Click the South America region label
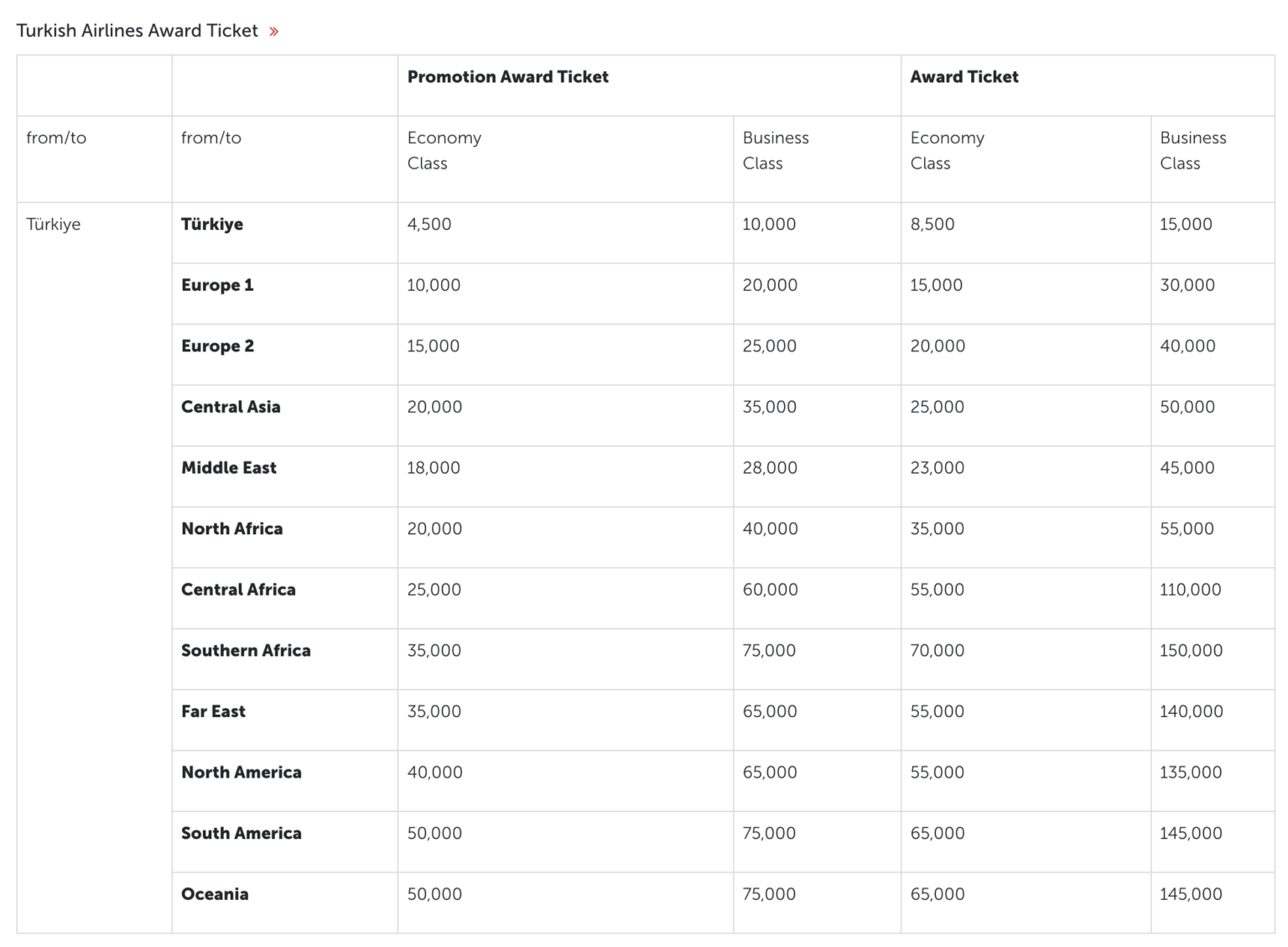 (241, 833)
